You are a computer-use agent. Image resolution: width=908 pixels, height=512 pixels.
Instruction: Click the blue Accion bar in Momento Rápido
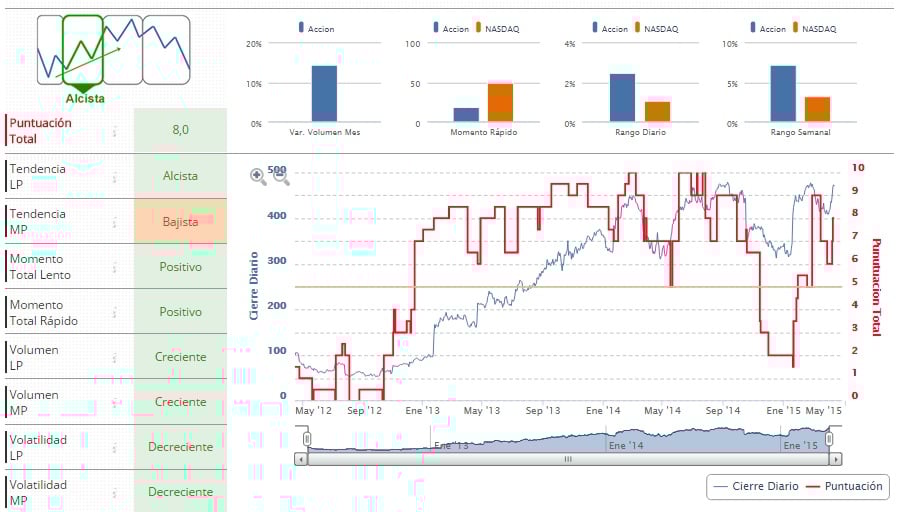point(466,115)
